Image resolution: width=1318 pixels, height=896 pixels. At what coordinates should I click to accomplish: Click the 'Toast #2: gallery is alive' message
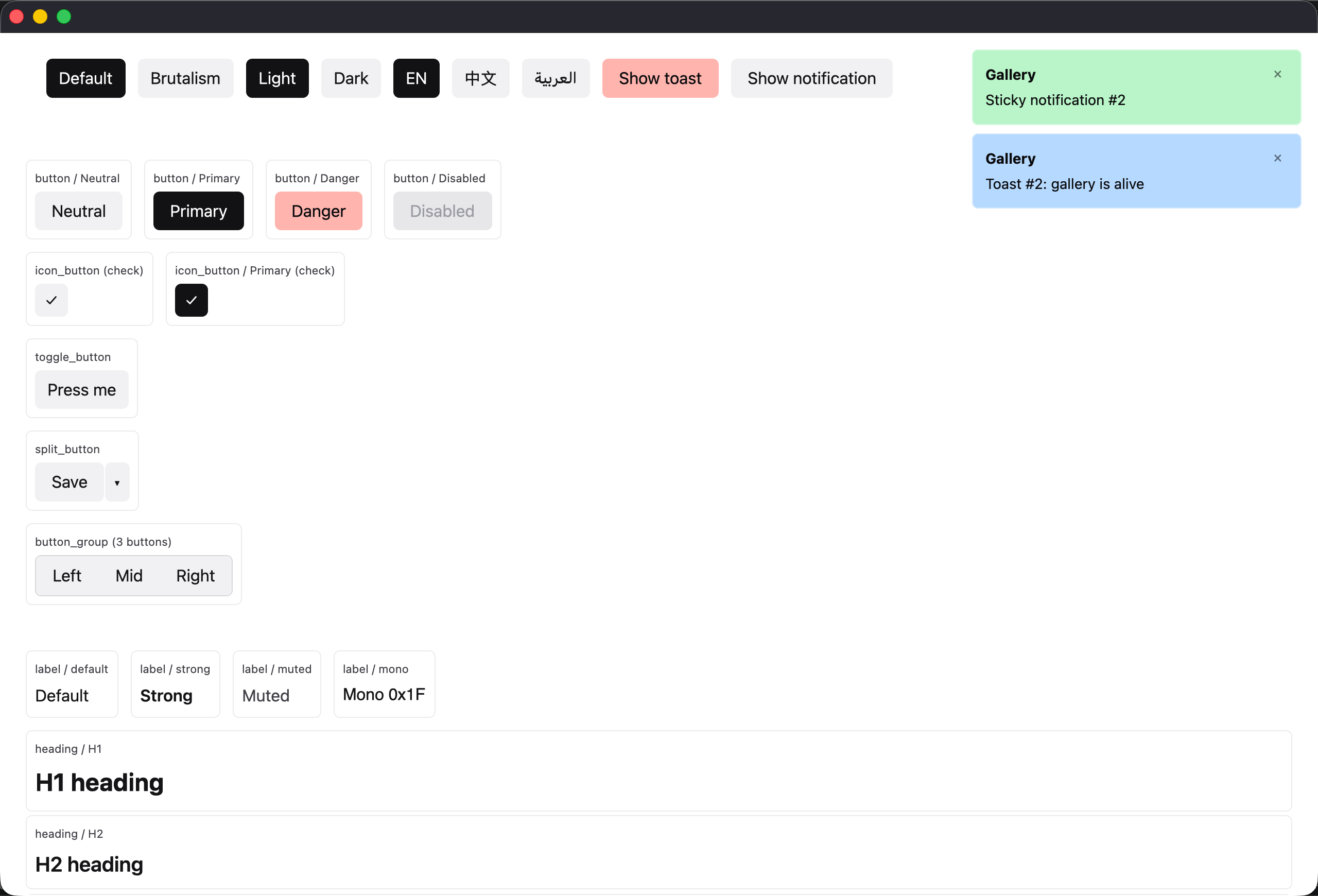[1065, 184]
